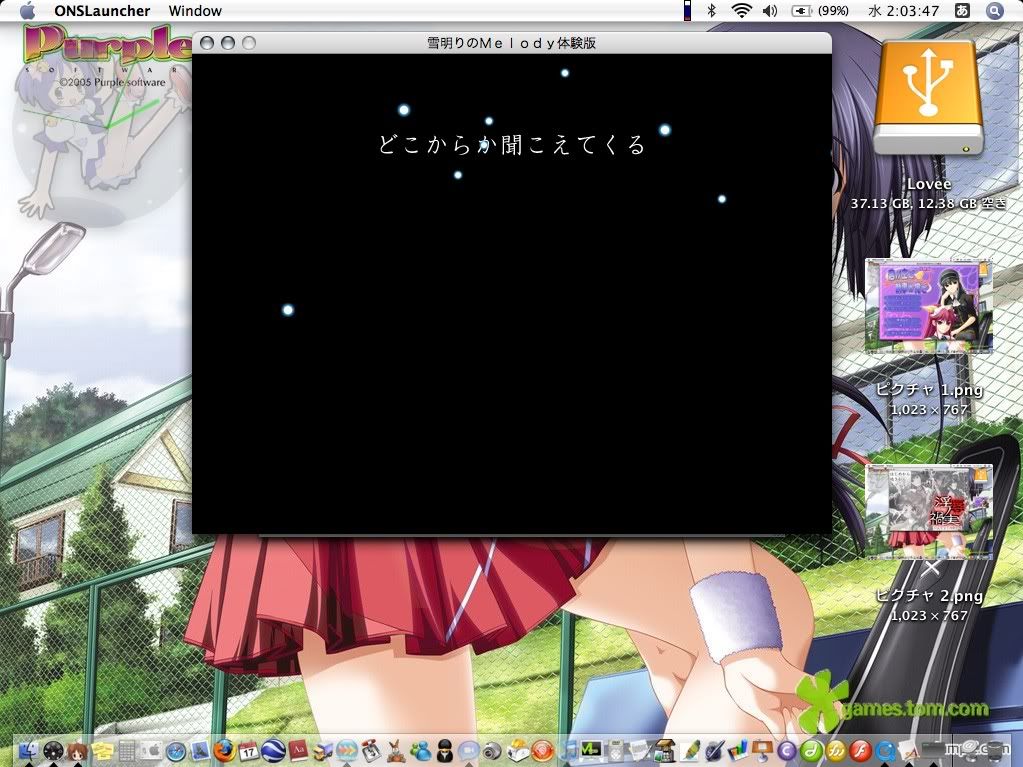The width and height of the screenshot is (1023, 767).
Task: Open Adium-style spy icon in Dock
Action: tap(445, 751)
